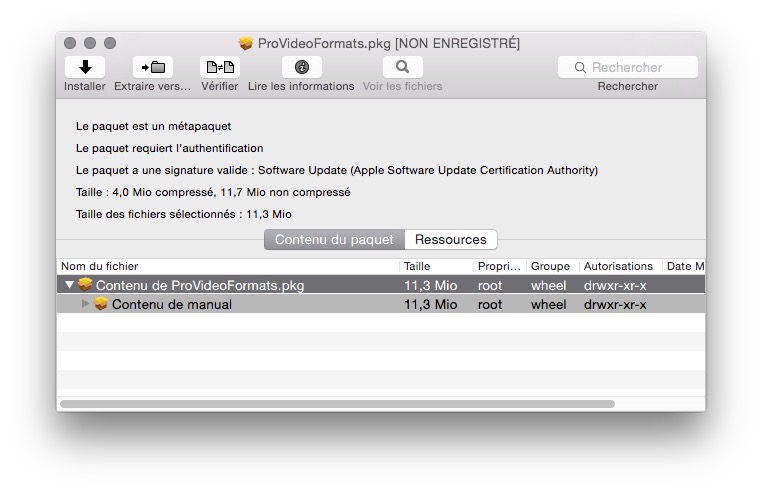This screenshot has height=492, width=762.
Task: Switch to Contenu du paquet tab
Action: (x=334, y=240)
